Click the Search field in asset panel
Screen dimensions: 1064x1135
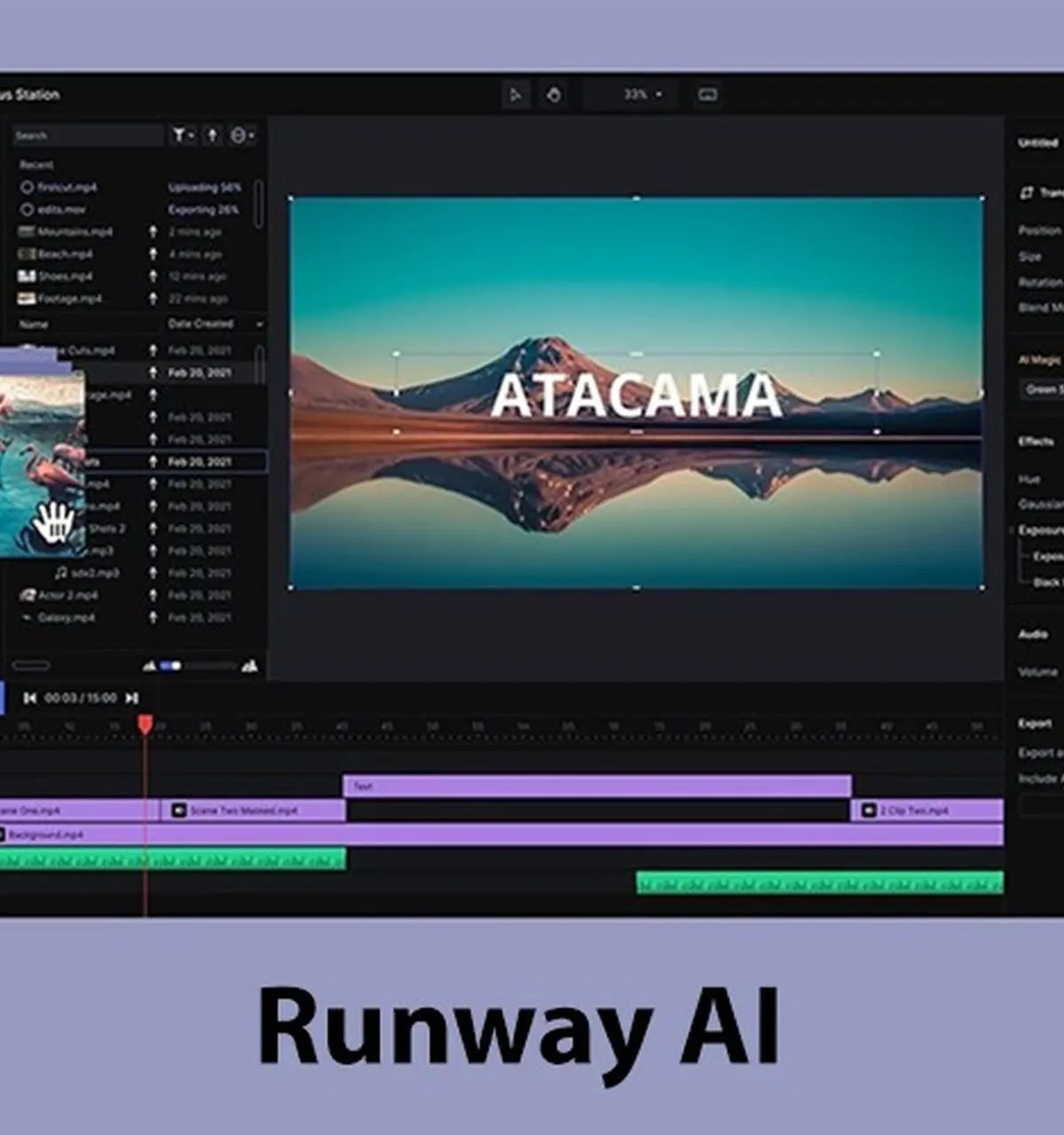(x=88, y=136)
